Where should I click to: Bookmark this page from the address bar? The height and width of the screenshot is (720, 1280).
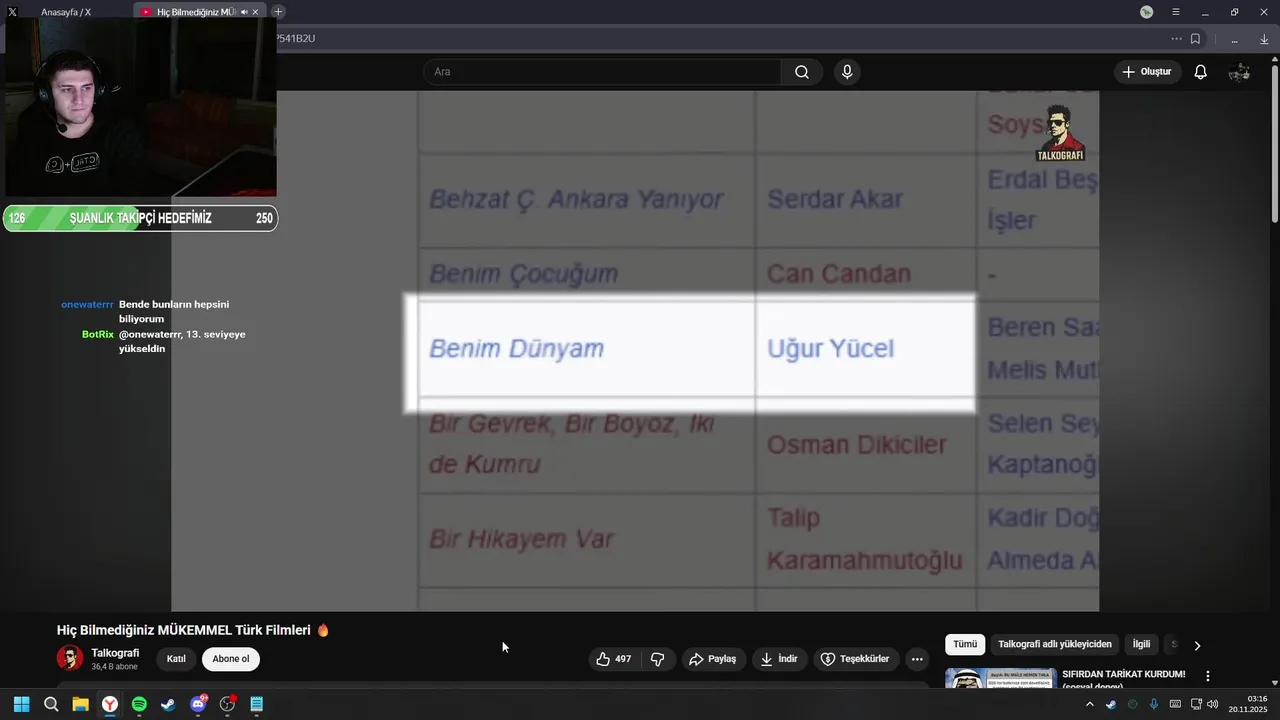[1195, 39]
